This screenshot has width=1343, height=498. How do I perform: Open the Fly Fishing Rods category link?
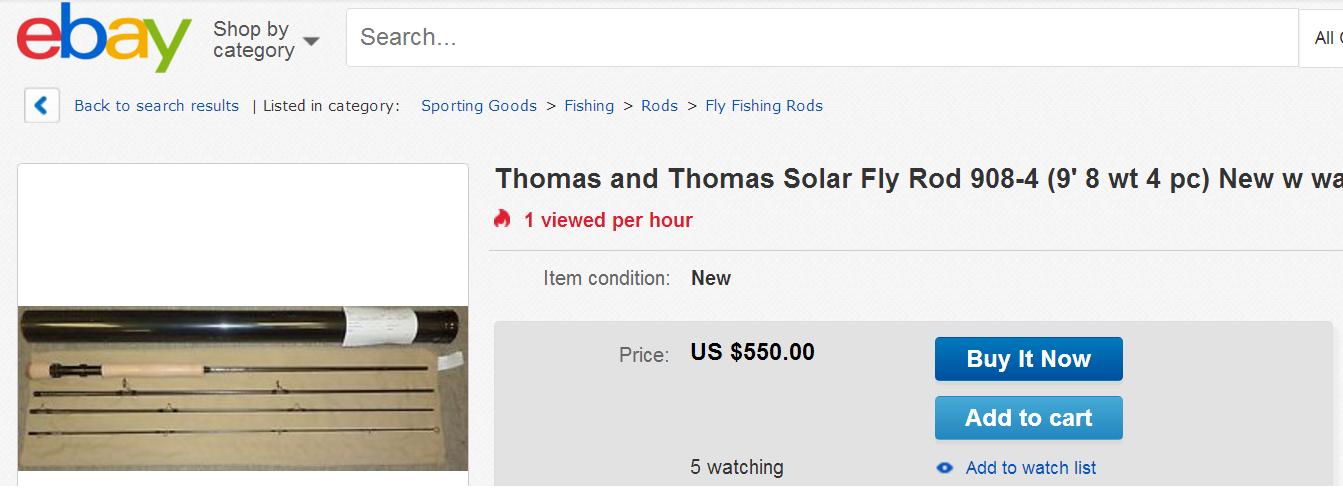point(764,106)
